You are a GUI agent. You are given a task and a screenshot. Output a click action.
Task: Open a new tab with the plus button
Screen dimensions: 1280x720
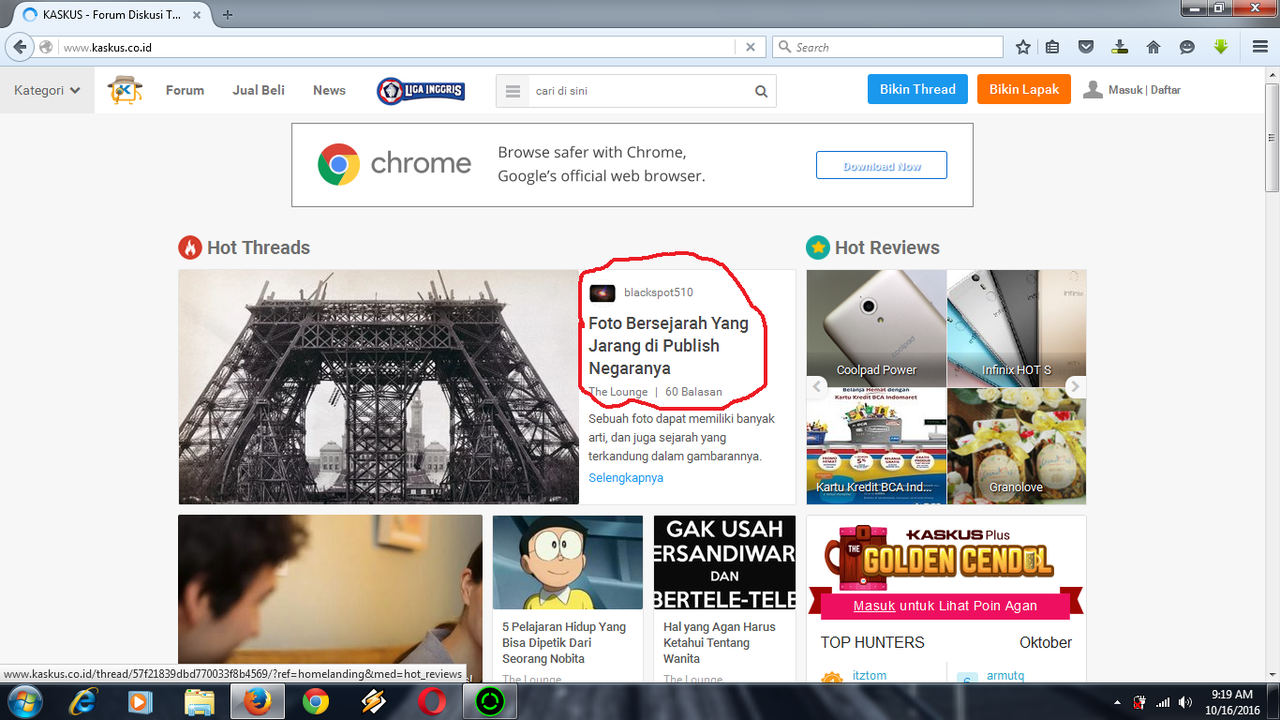coord(228,14)
